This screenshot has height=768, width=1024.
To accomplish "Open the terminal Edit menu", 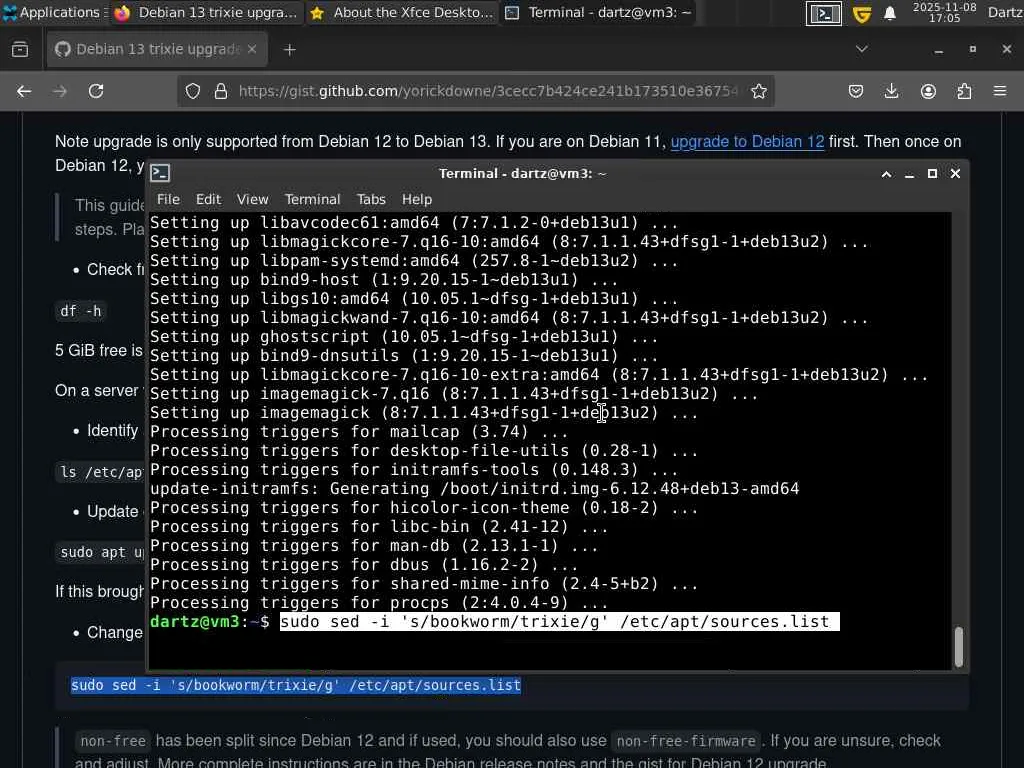I will tap(208, 199).
